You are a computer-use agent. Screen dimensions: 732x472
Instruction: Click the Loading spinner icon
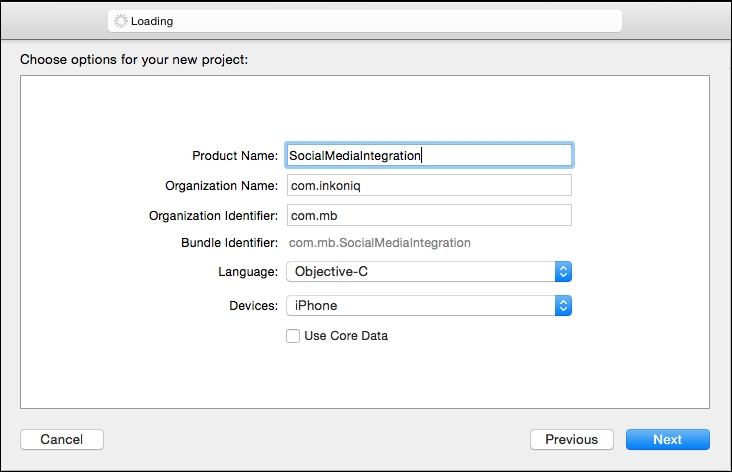[121, 21]
